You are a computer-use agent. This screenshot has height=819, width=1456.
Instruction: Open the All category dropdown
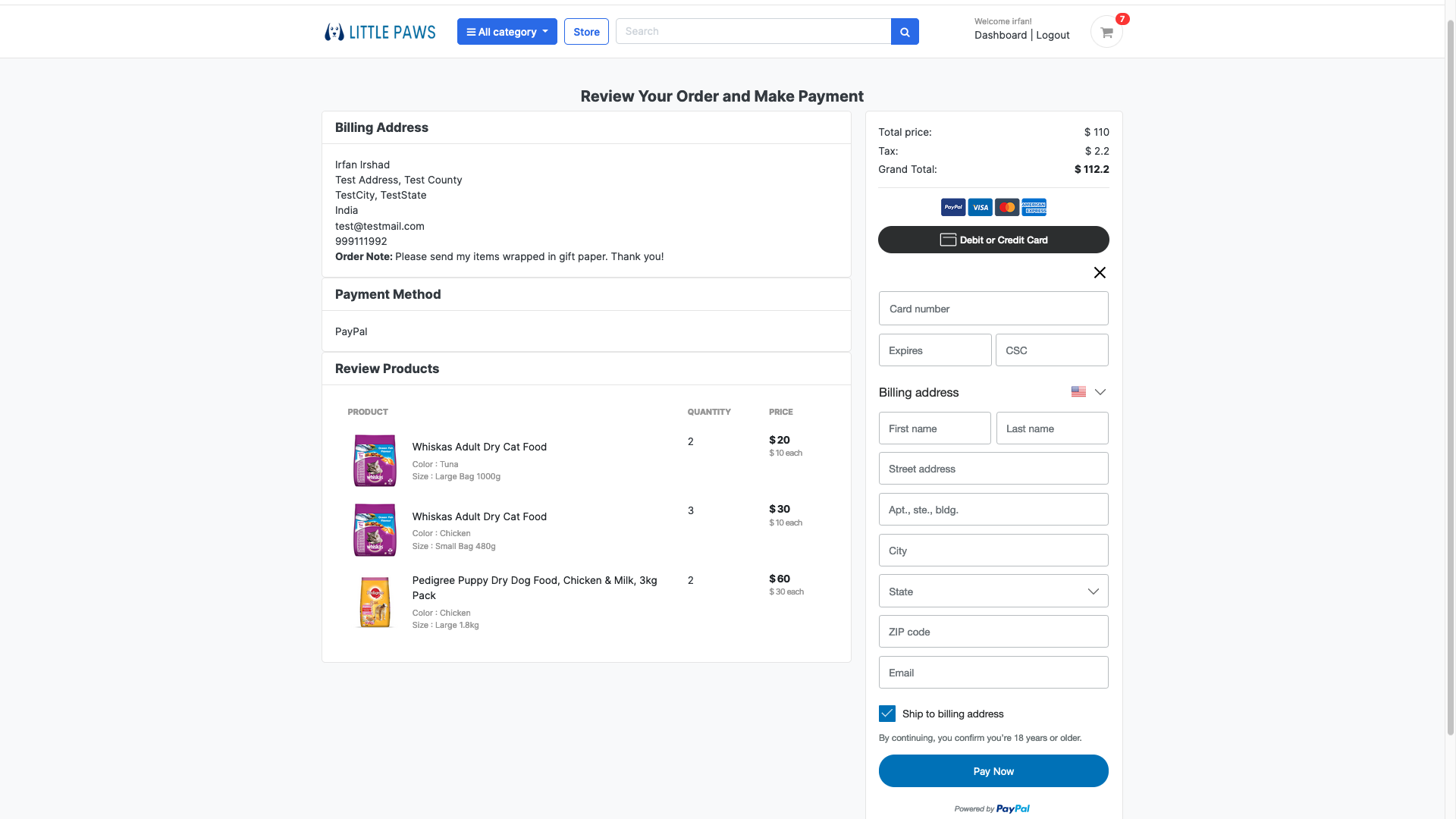(x=507, y=31)
